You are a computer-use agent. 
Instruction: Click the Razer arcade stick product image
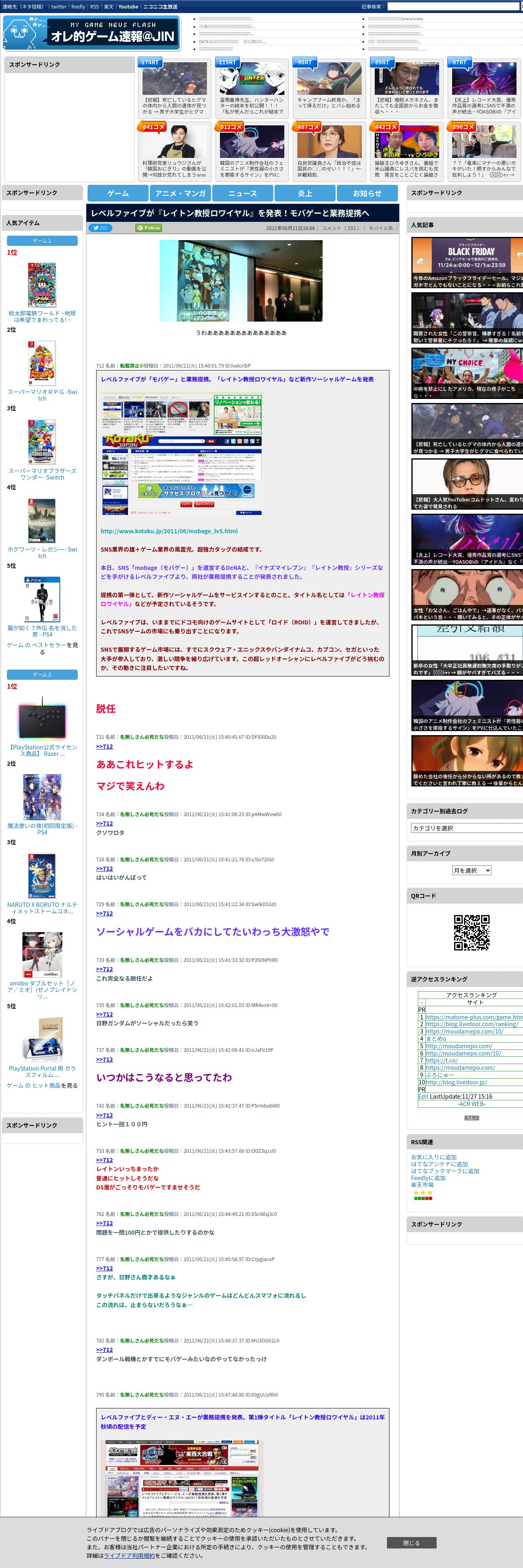pos(42,718)
